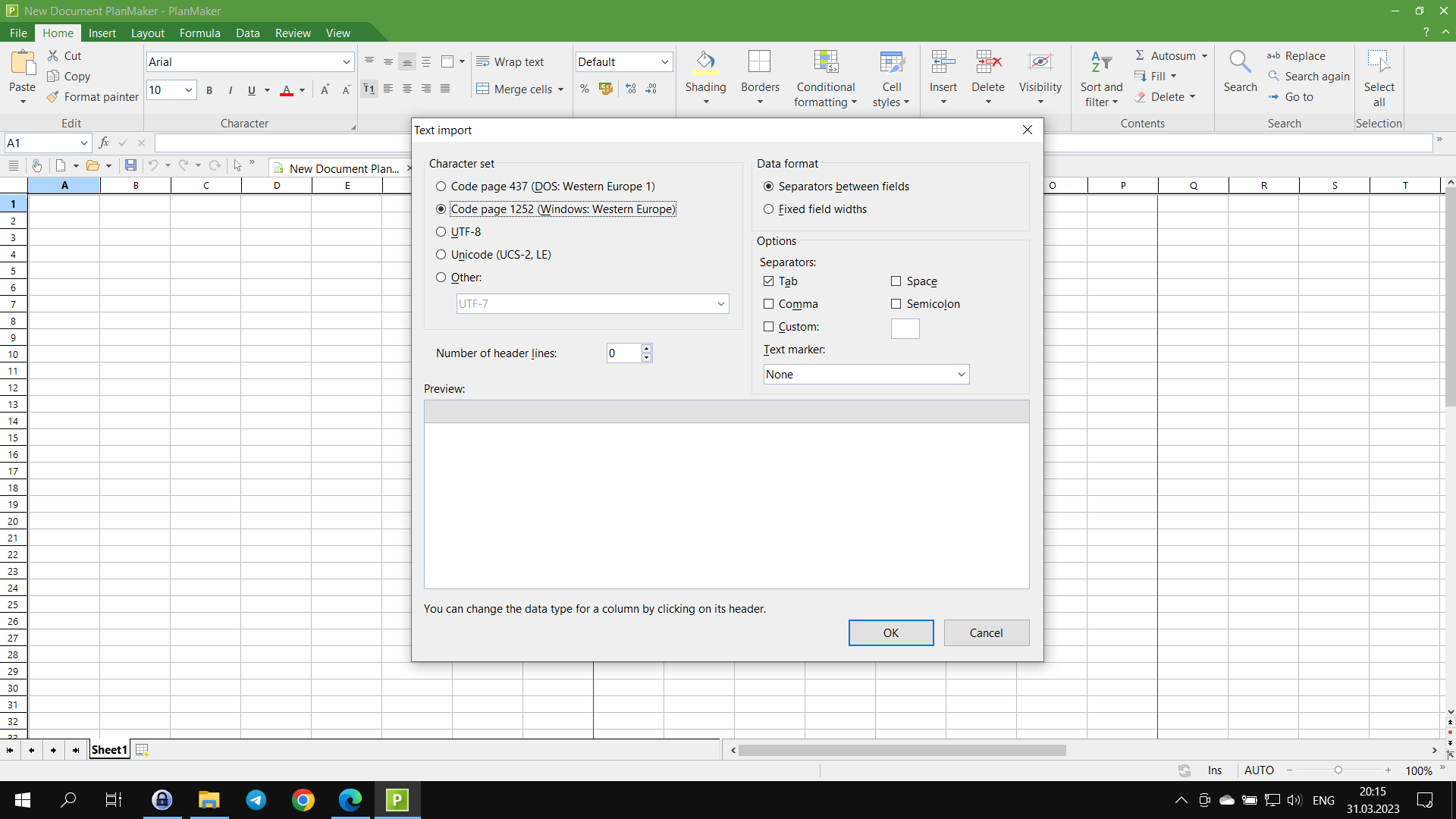Select the UTF-8 character set option

[x=441, y=232]
